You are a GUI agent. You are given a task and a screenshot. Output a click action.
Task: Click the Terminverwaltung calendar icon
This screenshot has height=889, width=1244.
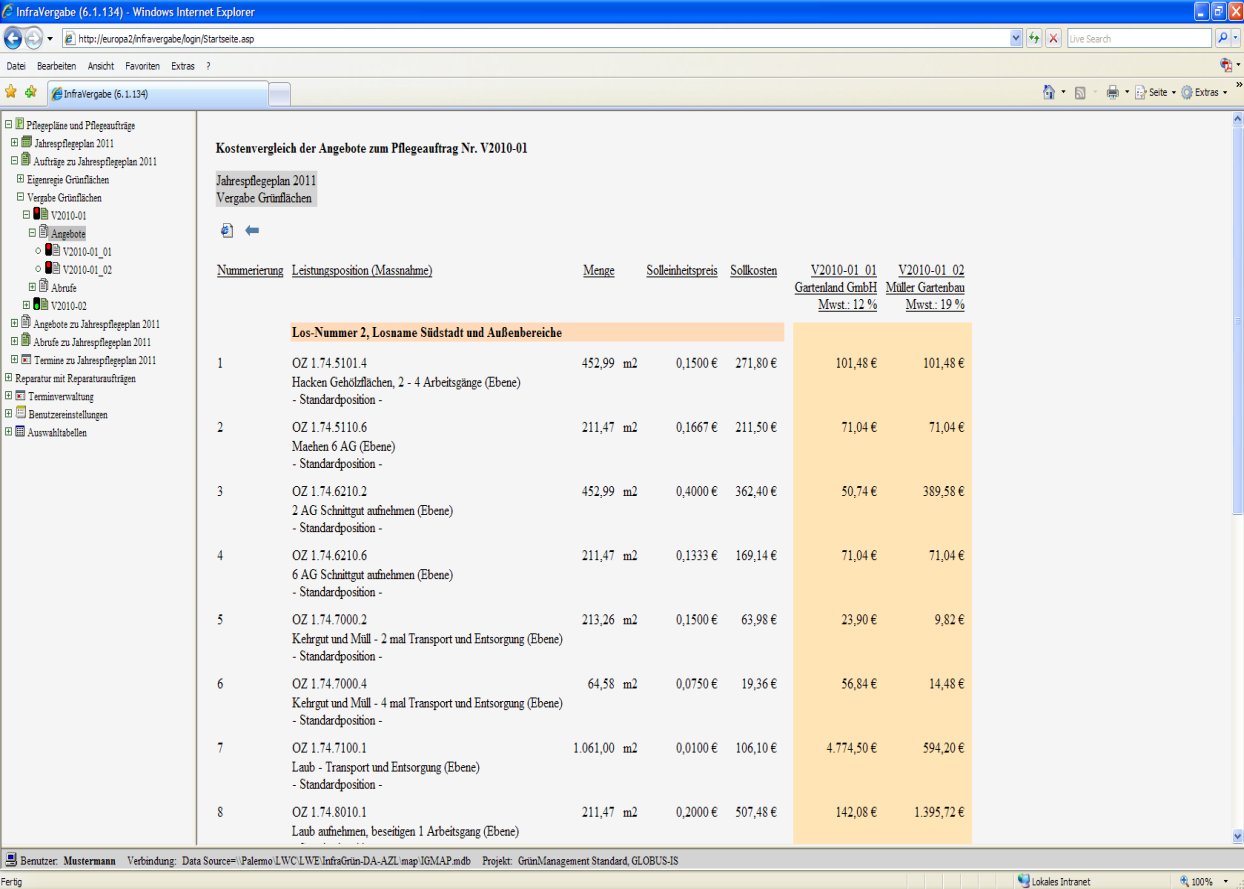(x=20, y=396)
